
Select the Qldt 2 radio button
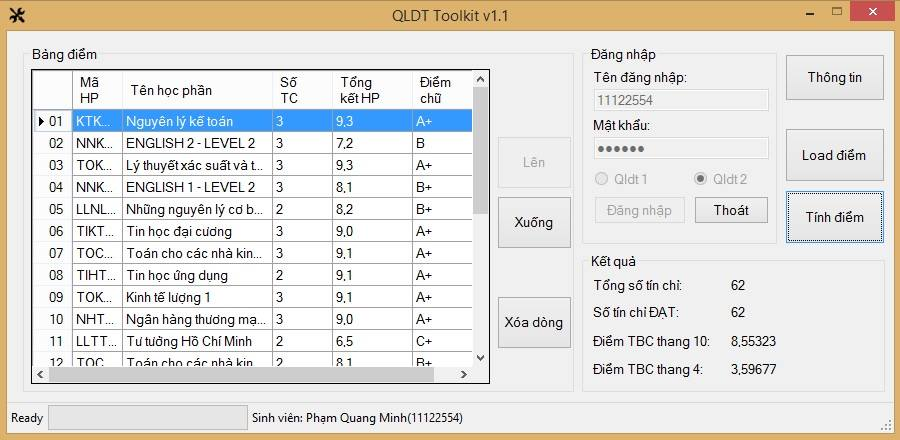click(702, 179)
